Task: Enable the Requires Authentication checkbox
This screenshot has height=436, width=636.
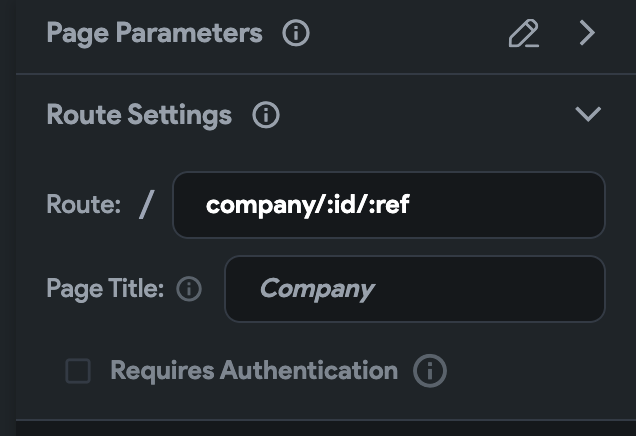Action: coord(78,372)
